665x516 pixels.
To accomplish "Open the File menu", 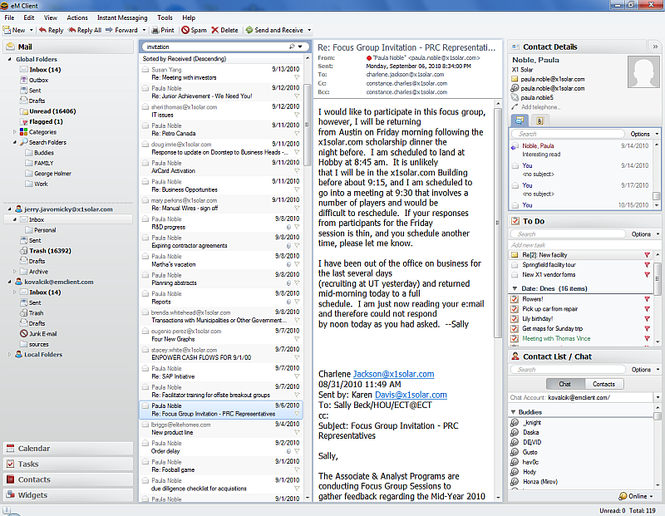I will pos(9,18).
